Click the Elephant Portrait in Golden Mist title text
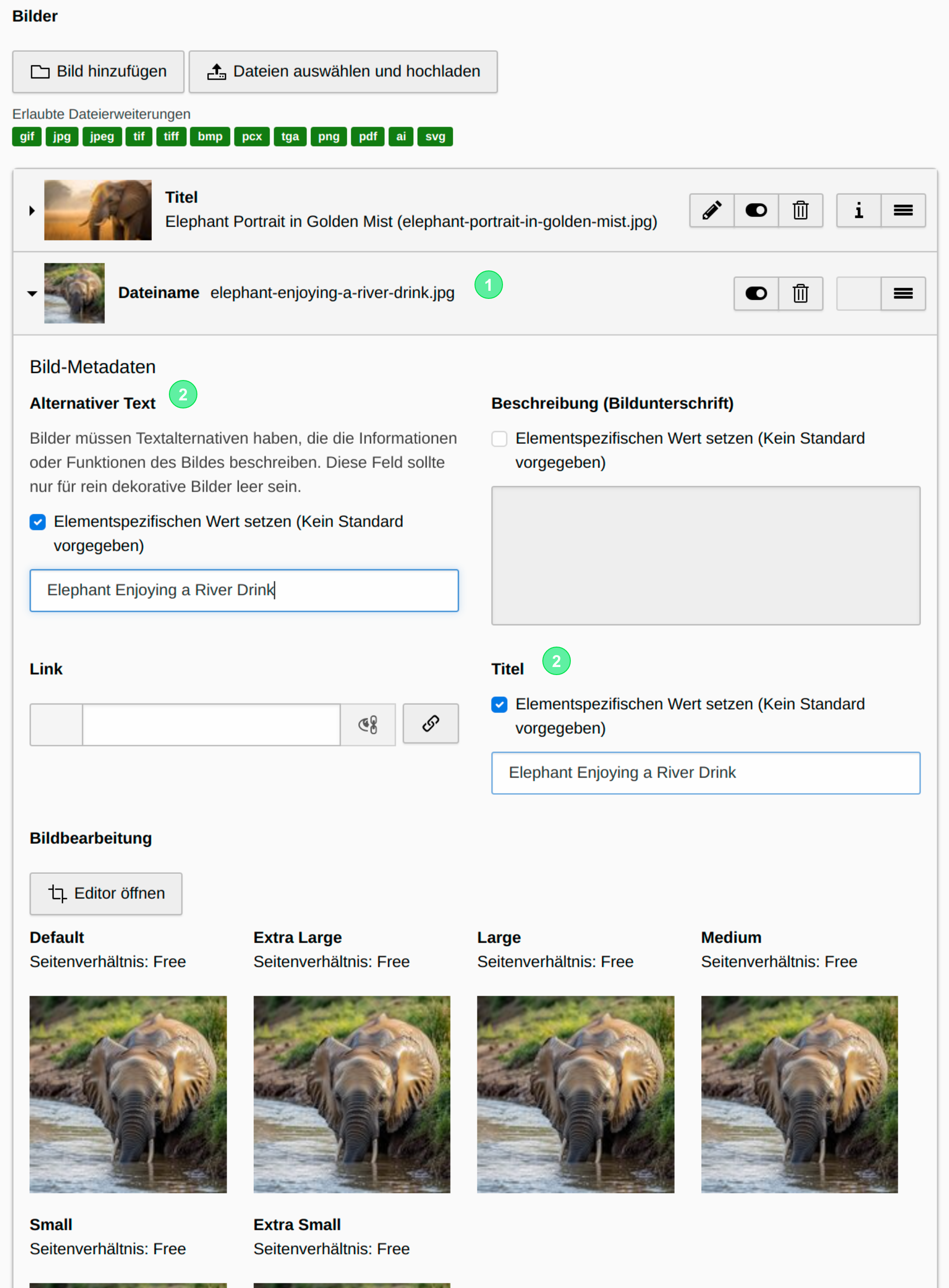The width and height of the screenshot is (949, 1288). pyautogui.click(x=411, y=222)
